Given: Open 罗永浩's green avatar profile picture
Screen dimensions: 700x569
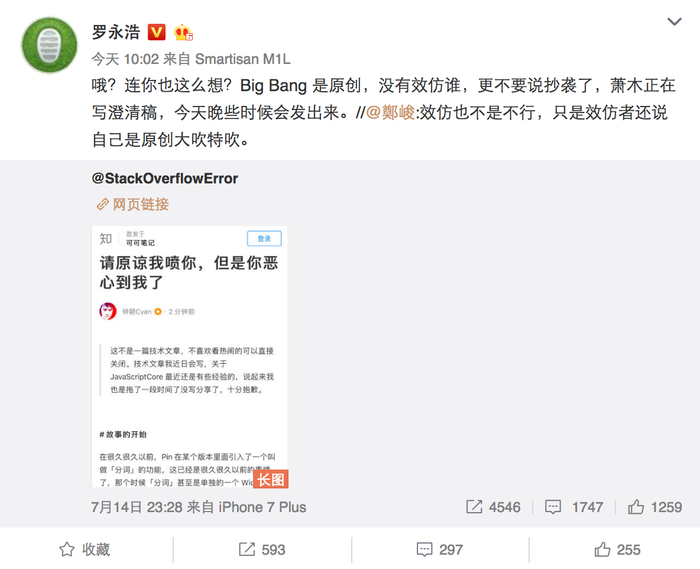Looking at the screenshot, I should 49,45.
